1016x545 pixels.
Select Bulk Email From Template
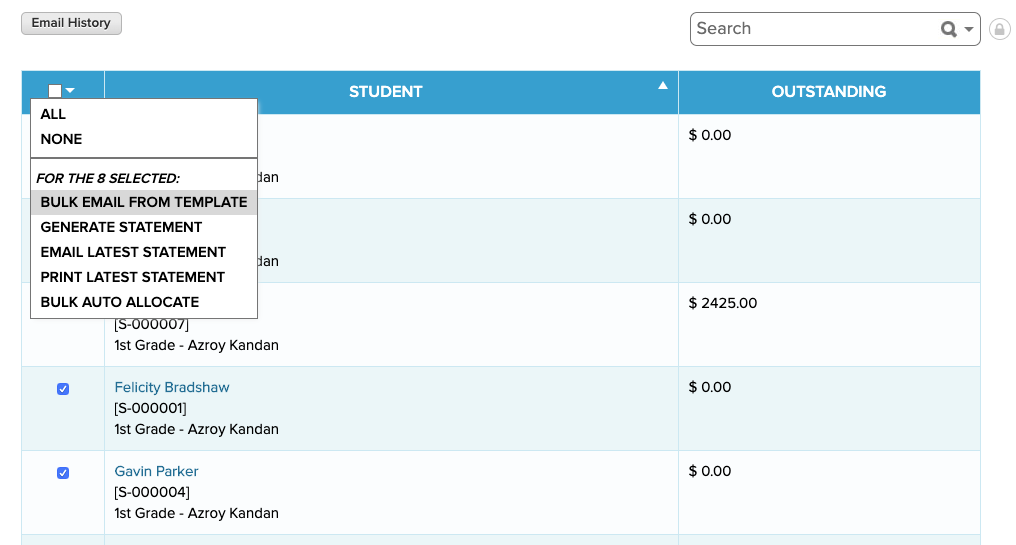(x=144, y=202)
